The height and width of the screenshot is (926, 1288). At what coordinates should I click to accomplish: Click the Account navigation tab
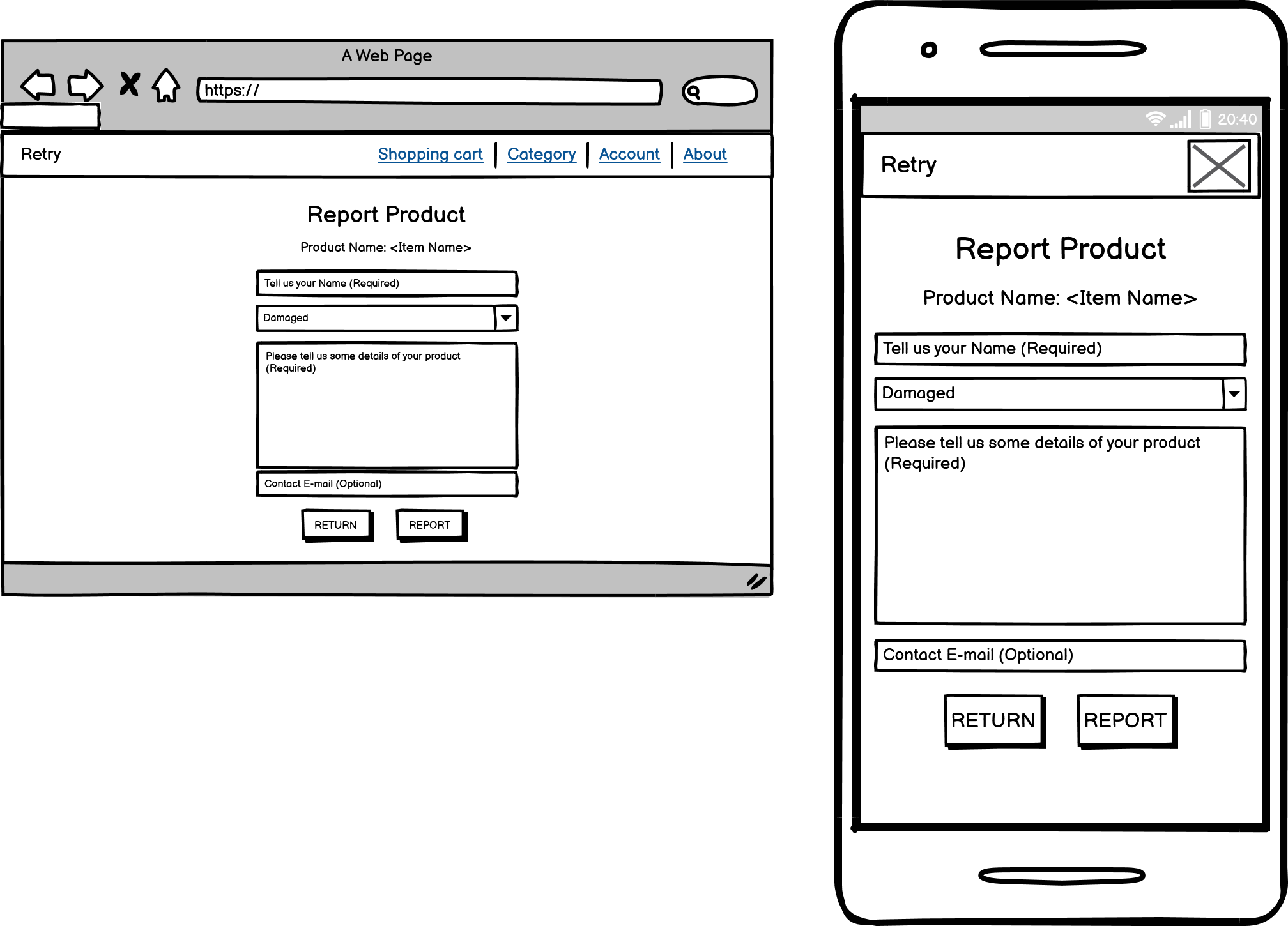(628, 154)
